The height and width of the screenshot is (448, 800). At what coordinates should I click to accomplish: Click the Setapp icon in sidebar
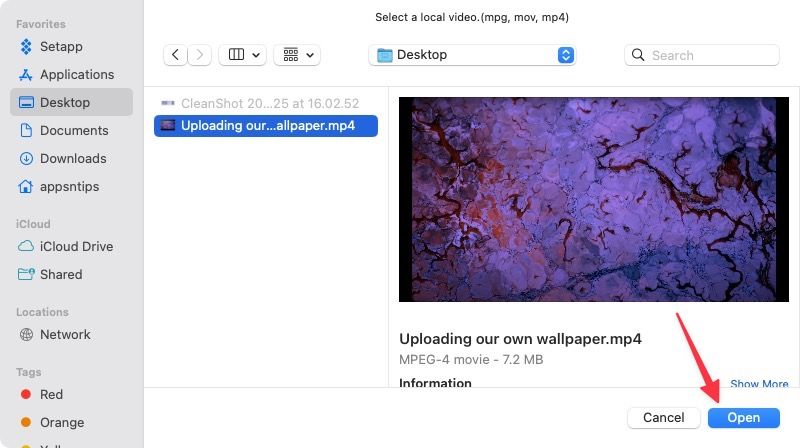[26, 46]
